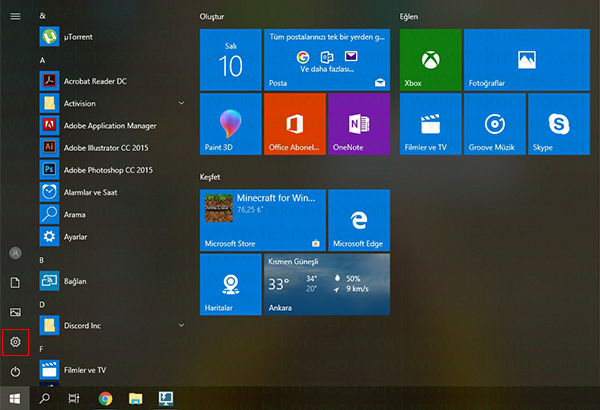Click the Keşfet group header
Viewport: 600px width, 410px height.
coord(210,177)
